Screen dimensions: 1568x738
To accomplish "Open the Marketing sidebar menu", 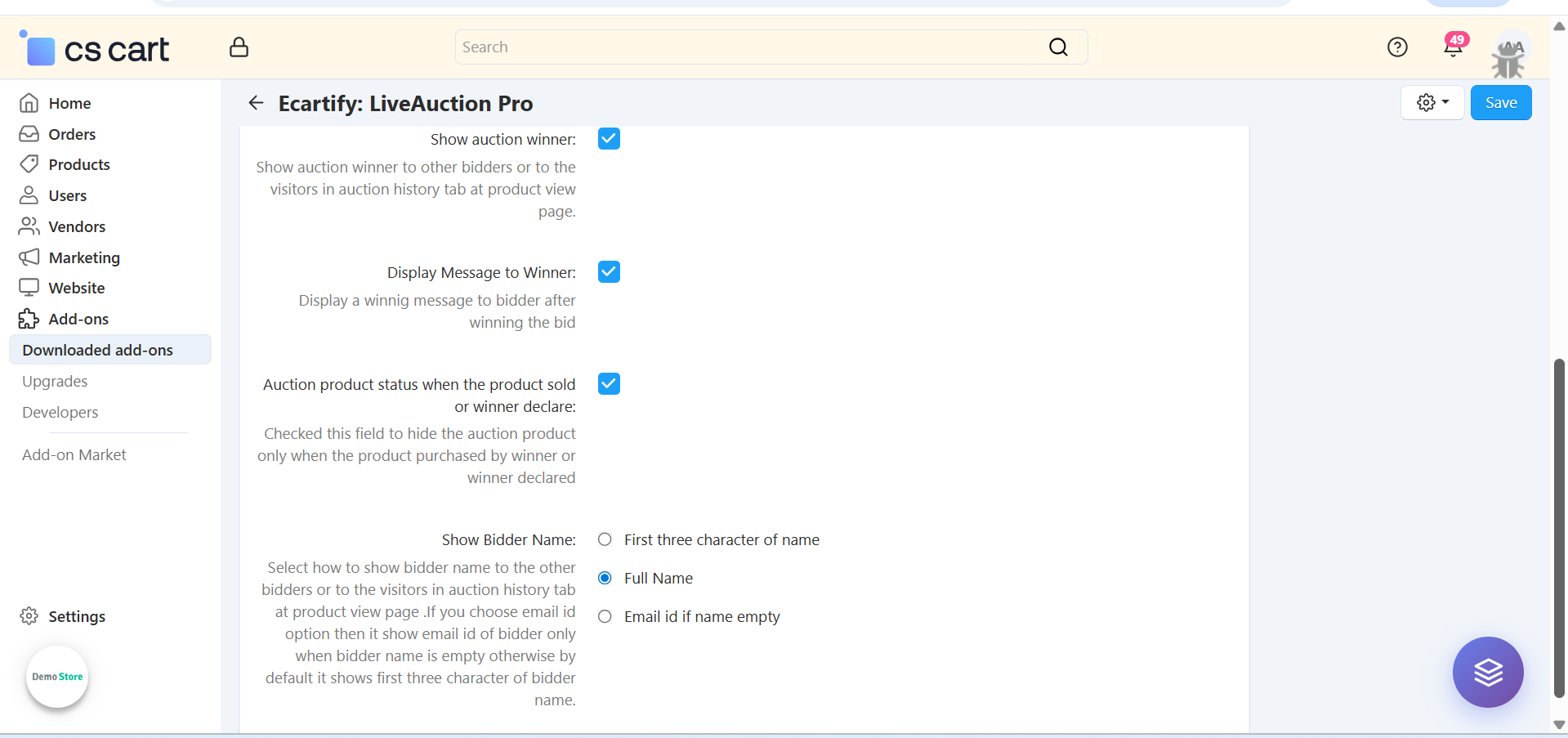I will click(83, 258).
